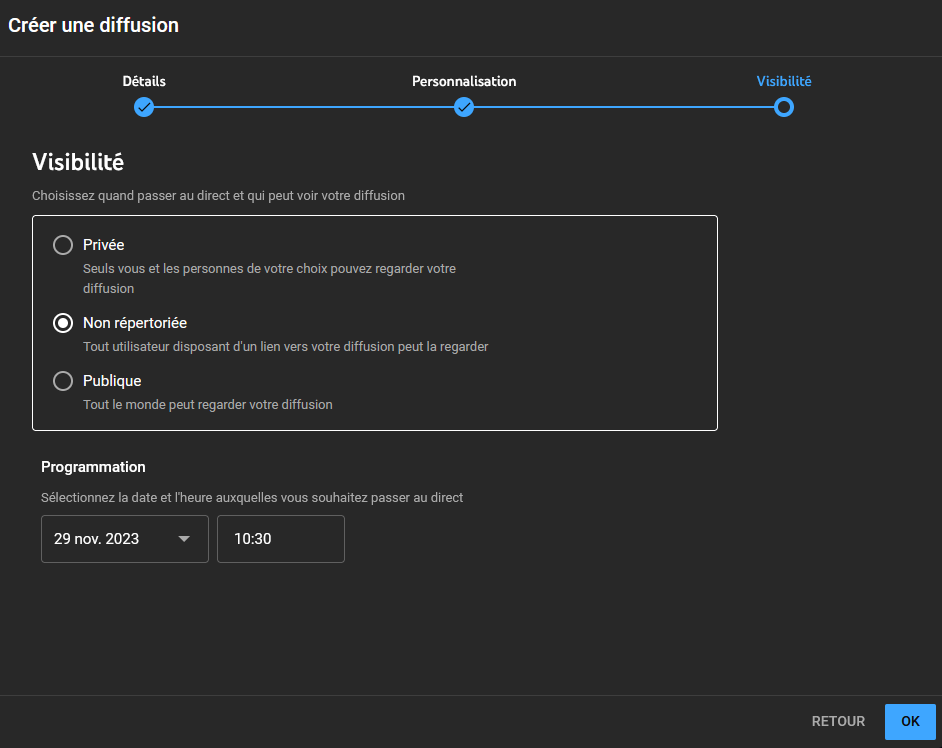Confirm with the OK button

(x=910, y=722)
